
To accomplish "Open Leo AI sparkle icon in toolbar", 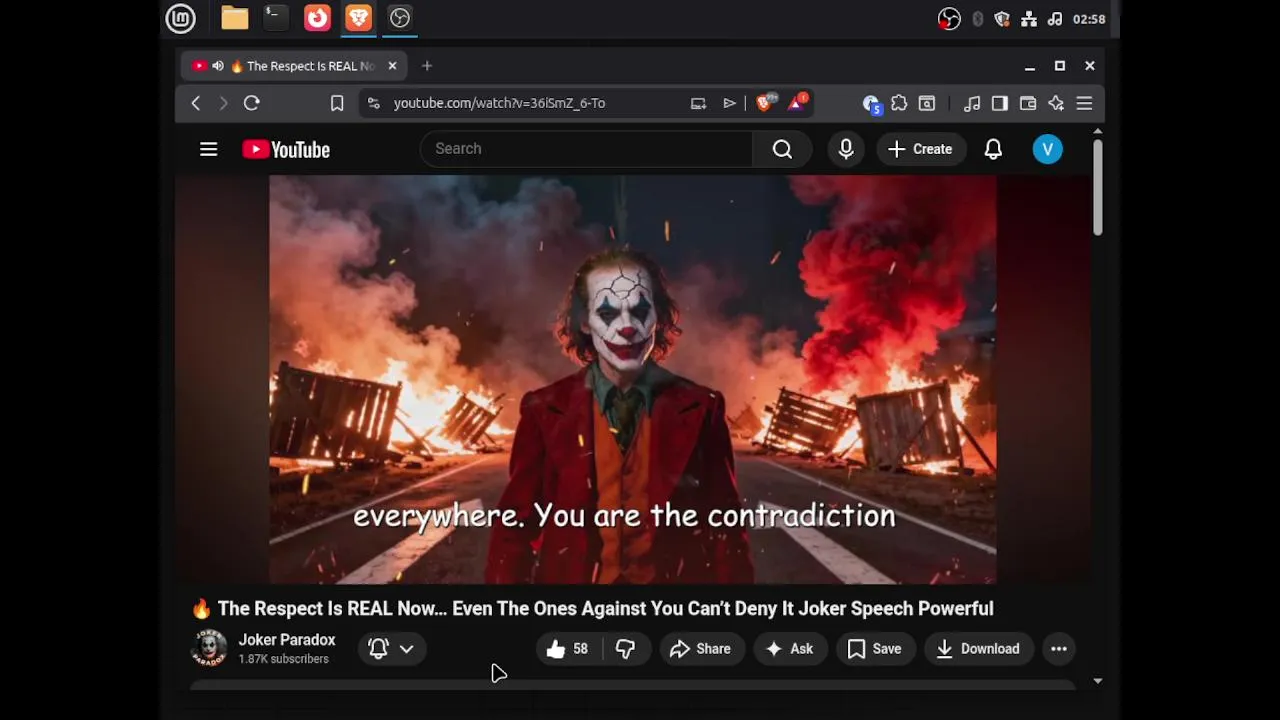I will tap(1056, 103).
